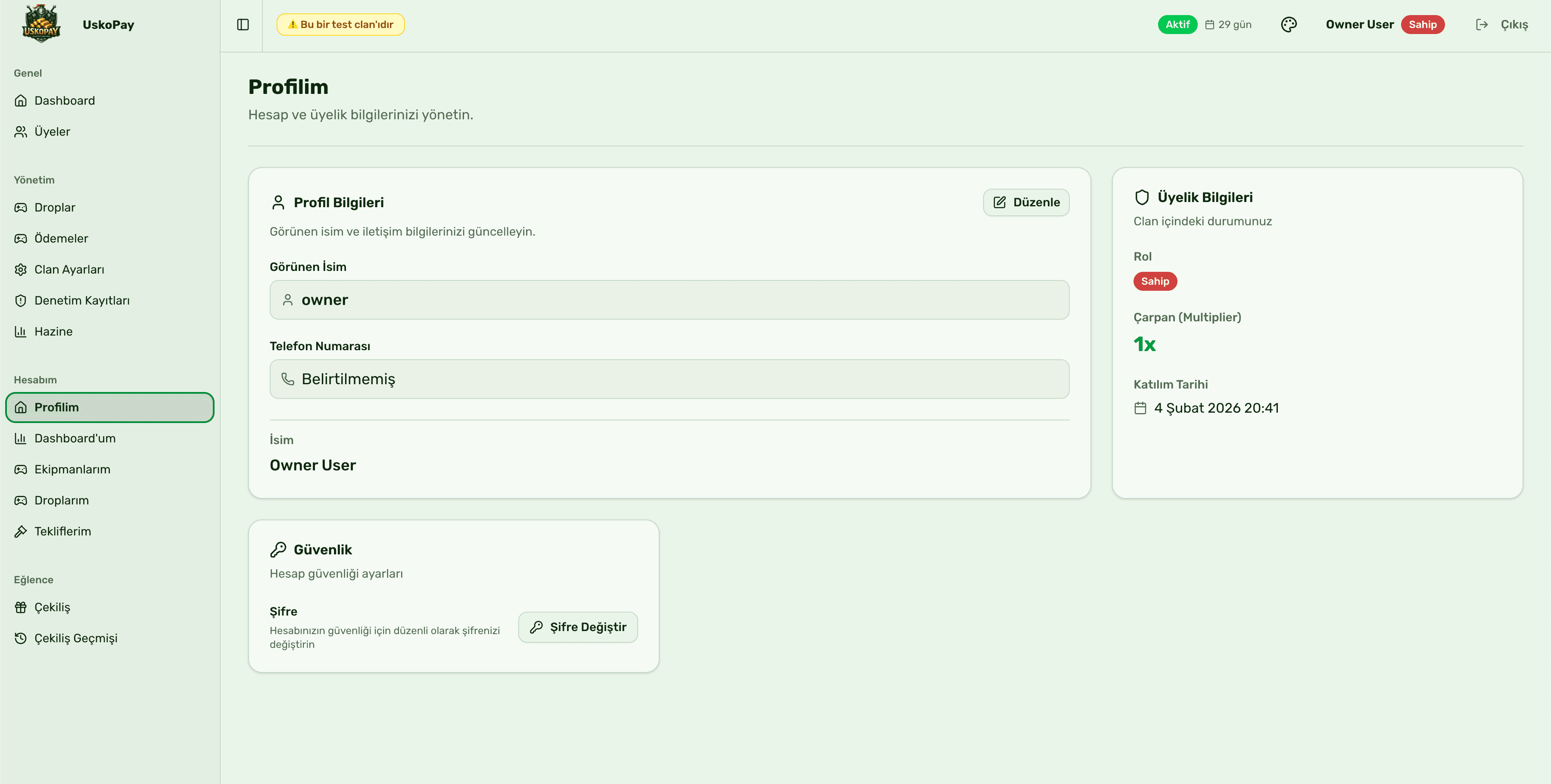Image resolution: width=1551 pixels, height=784 pixels.
Task: Click the Çekiliş Geçmişi history icon
Action: [x=21, y=638]
